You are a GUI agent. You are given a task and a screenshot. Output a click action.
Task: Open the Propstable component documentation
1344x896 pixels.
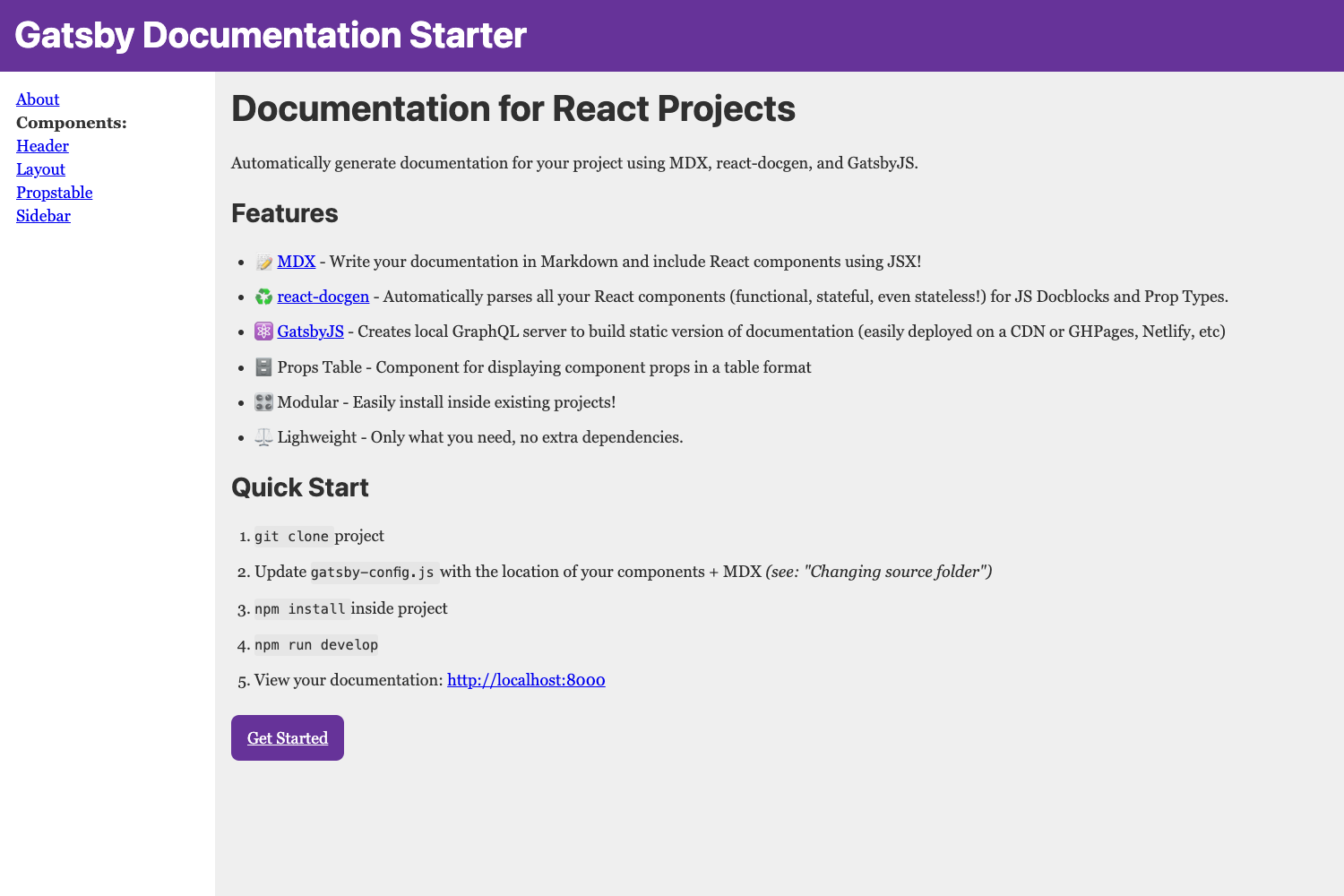point(54,193)
